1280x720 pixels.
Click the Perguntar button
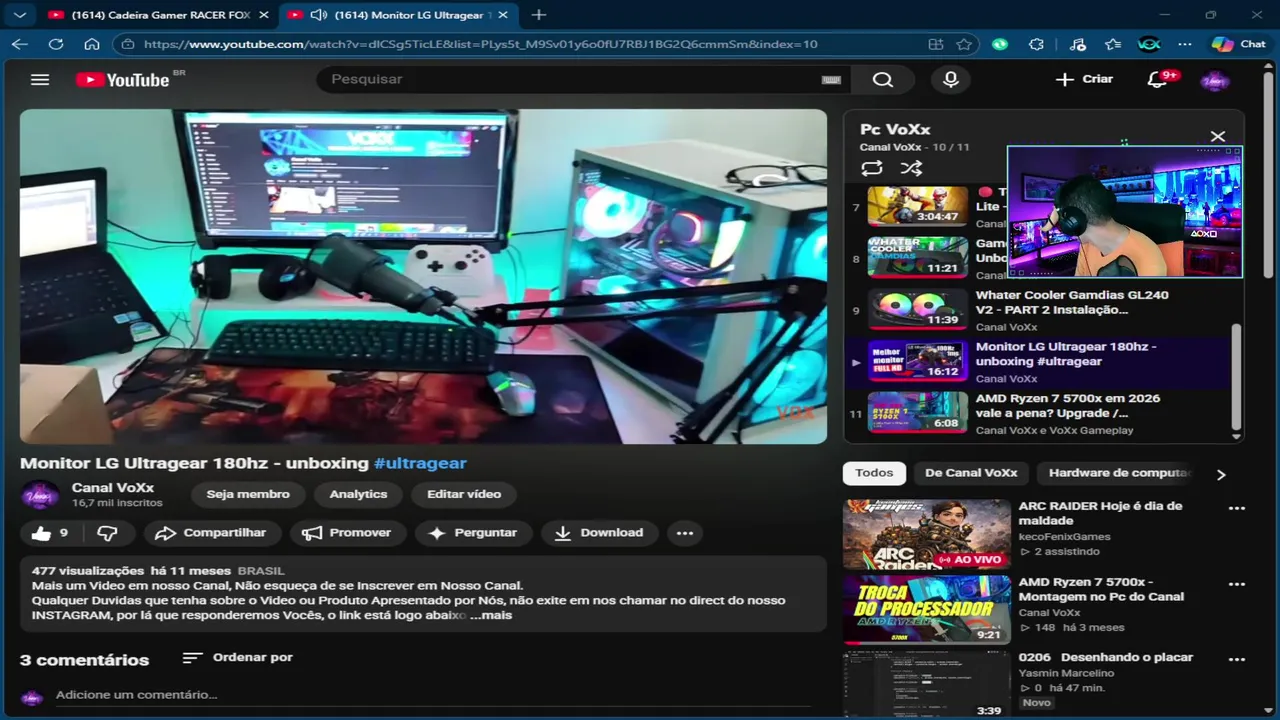point(473,533)
